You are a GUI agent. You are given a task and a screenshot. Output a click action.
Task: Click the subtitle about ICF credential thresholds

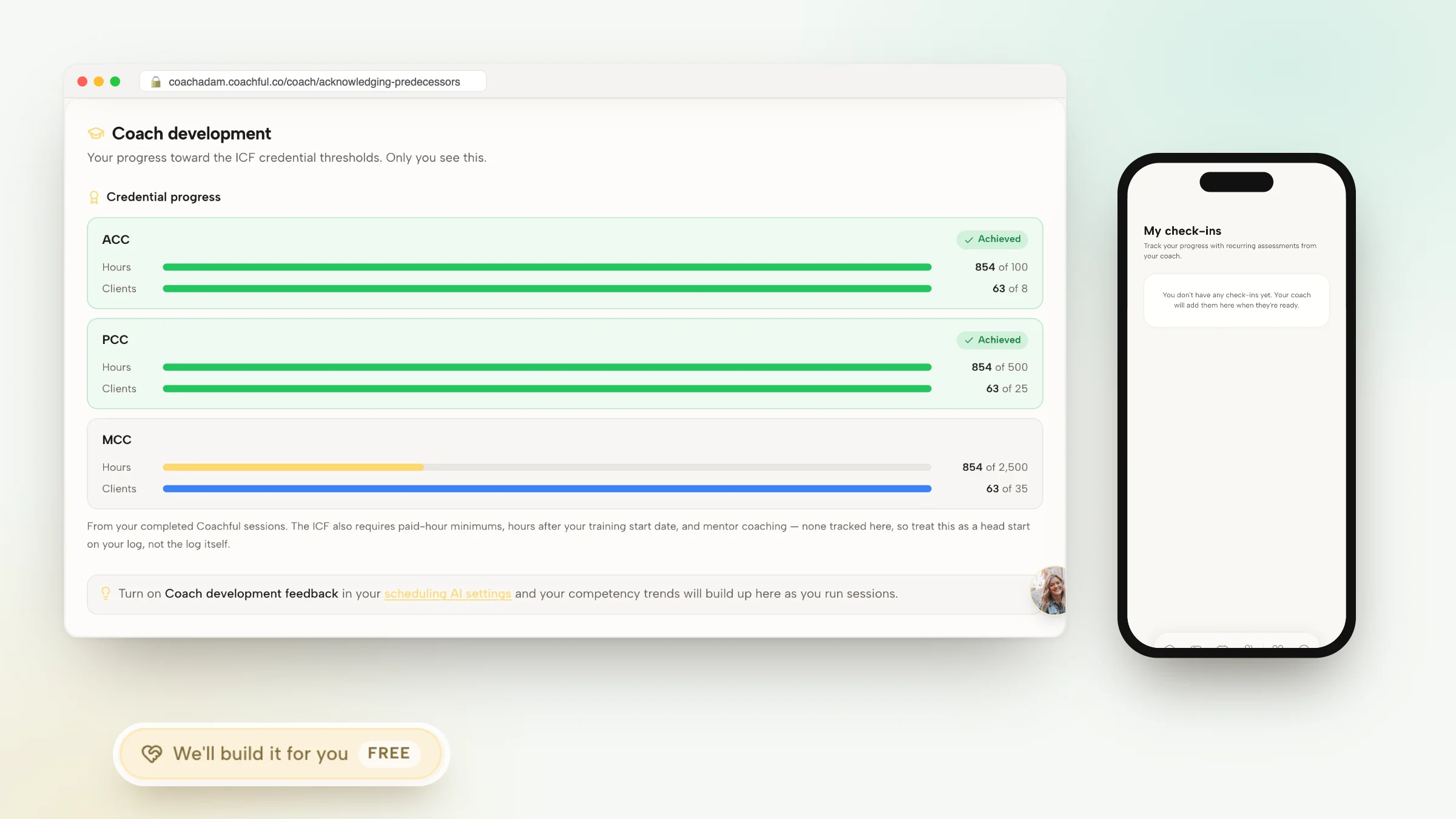point(286,158)
